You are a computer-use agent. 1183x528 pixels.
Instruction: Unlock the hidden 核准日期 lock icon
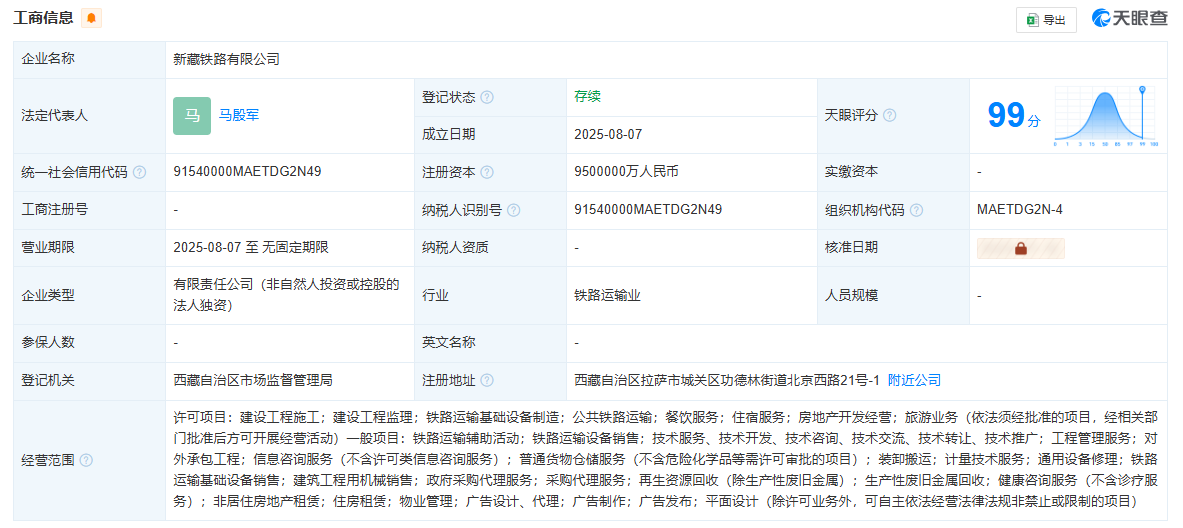[1020, 248]
